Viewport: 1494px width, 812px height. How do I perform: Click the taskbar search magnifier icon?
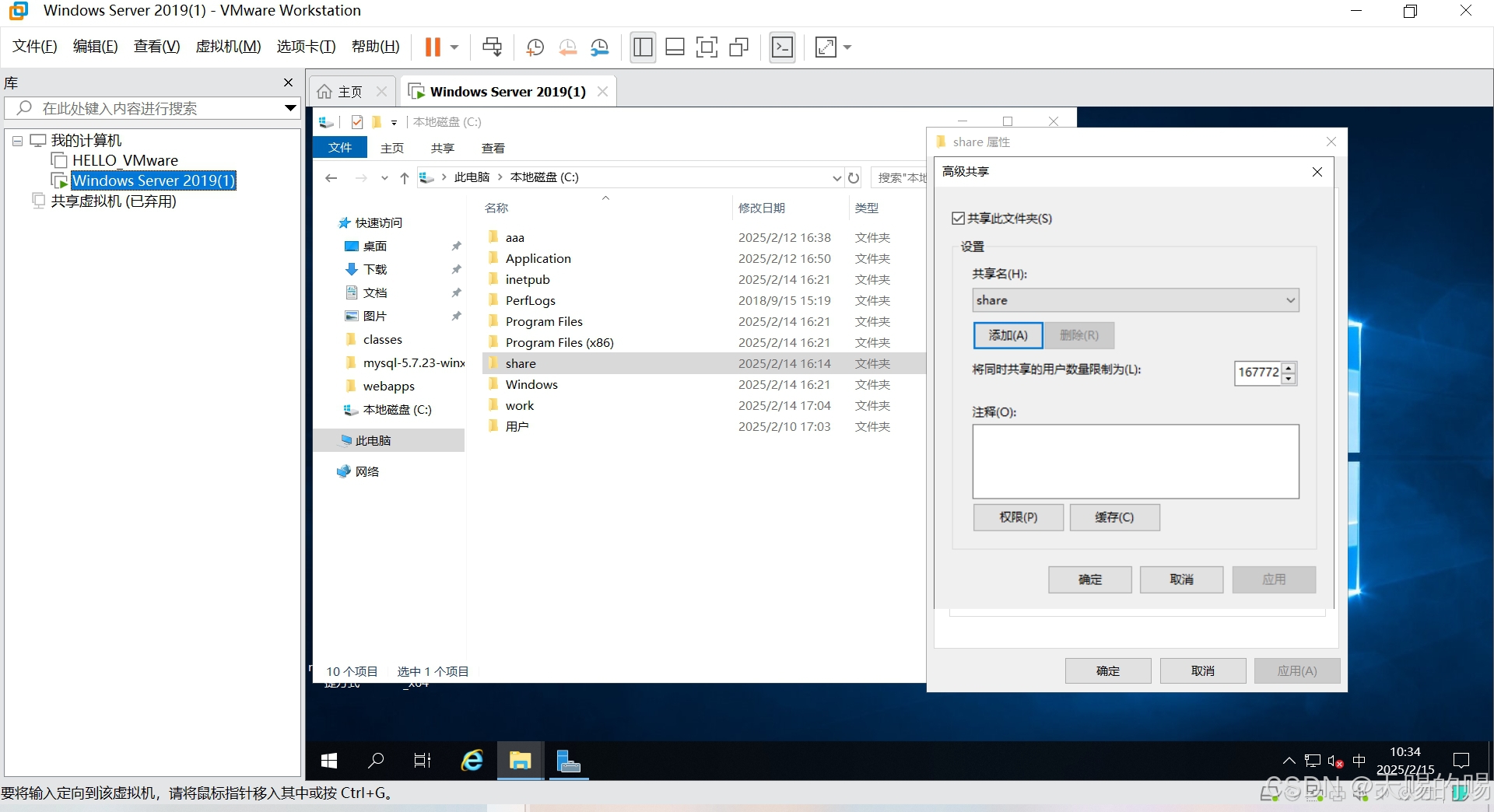point(376,761)
